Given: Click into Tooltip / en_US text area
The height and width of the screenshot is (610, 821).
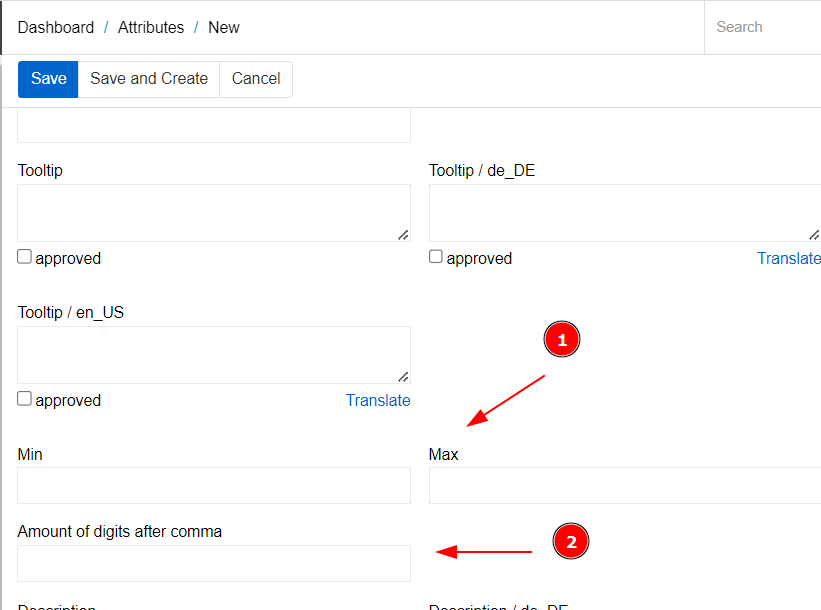Looking at the screenshot, I should point(214,355).
